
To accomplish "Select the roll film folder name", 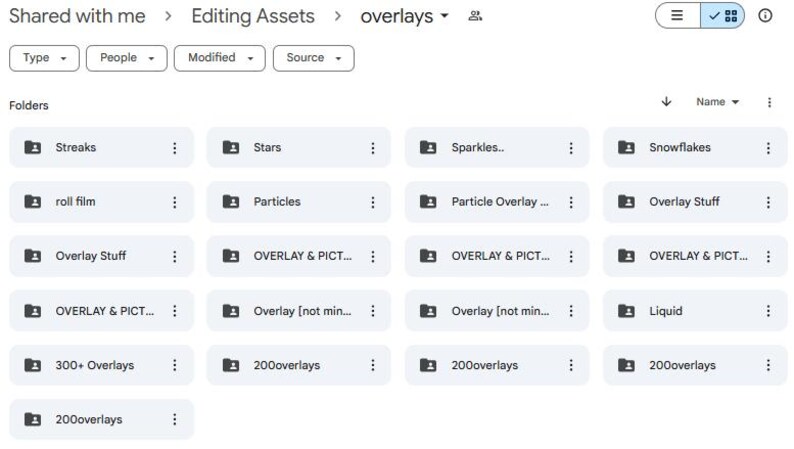I will point(75,201).
